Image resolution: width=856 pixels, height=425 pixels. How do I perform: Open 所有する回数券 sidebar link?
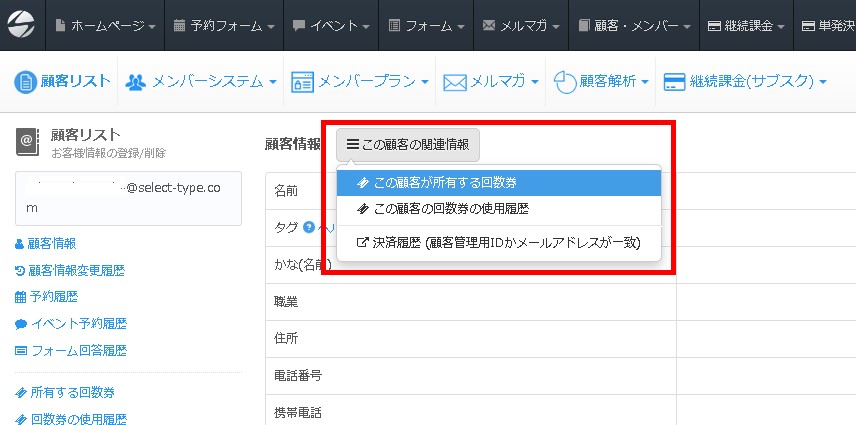coord(73,392)
